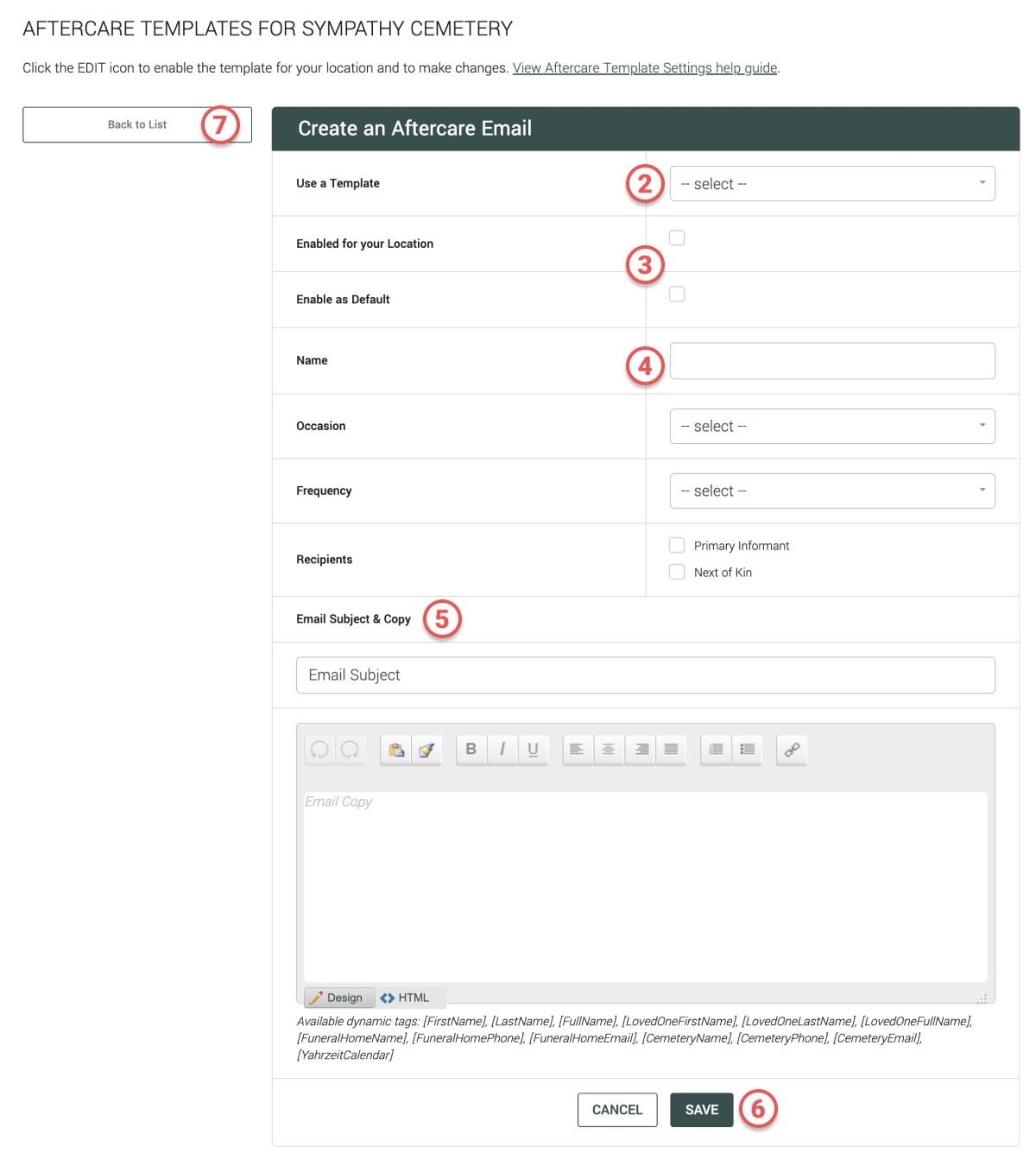Screen dimensions: 1036x1166
Task: Click the format cleaner brush icon
Action: [x=426, y=749]
